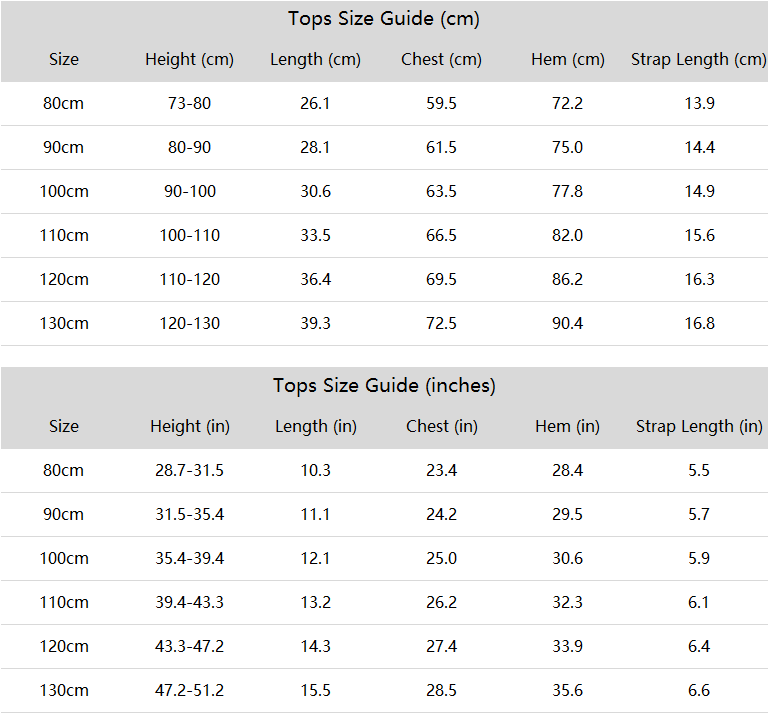Viewport: 768px width, 713px height.
Task: Select the 130cm size in the inches table
Action: click(x=64, y=690)
